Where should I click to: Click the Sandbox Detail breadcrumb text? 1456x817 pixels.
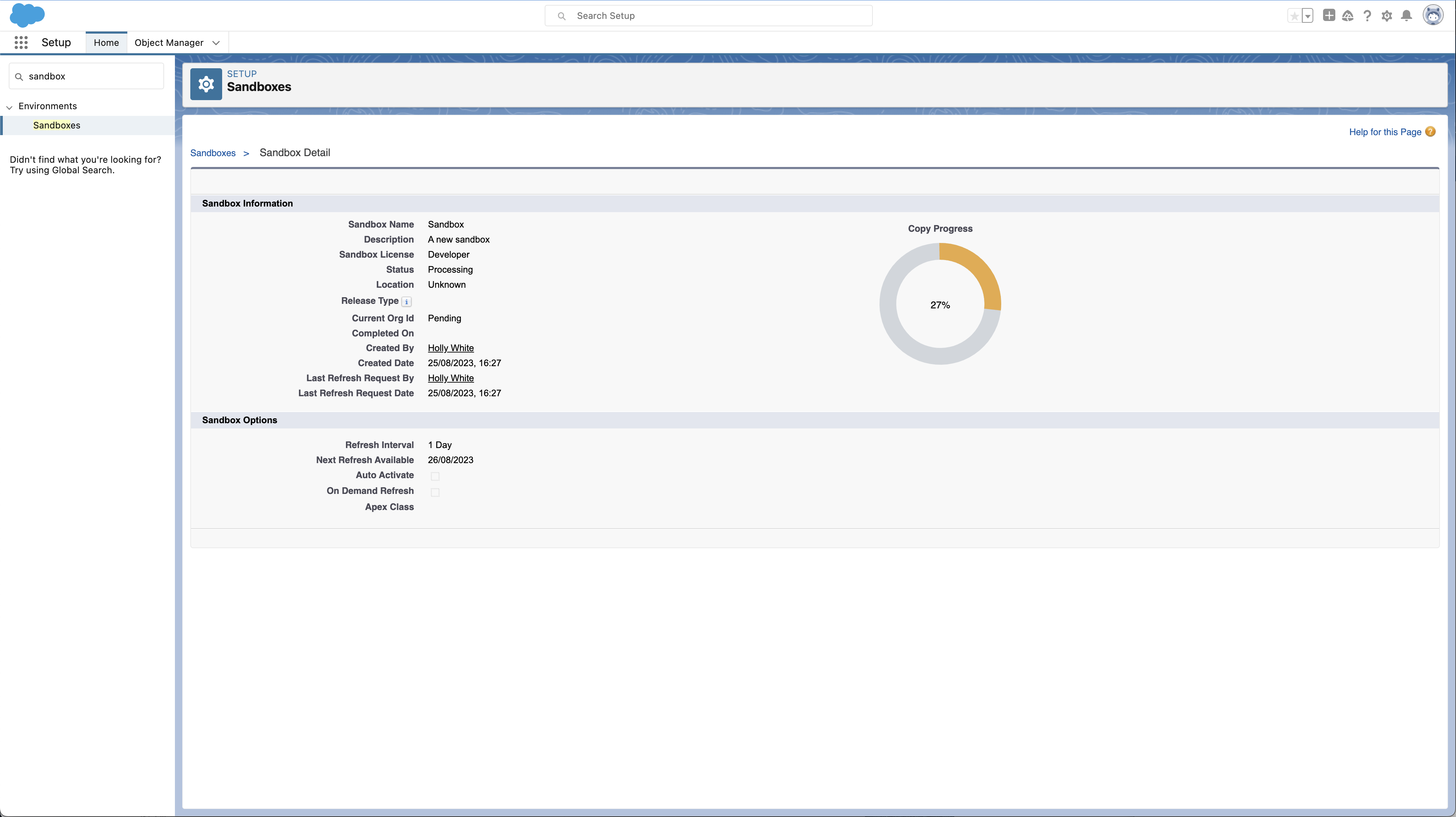coord(295,153)
